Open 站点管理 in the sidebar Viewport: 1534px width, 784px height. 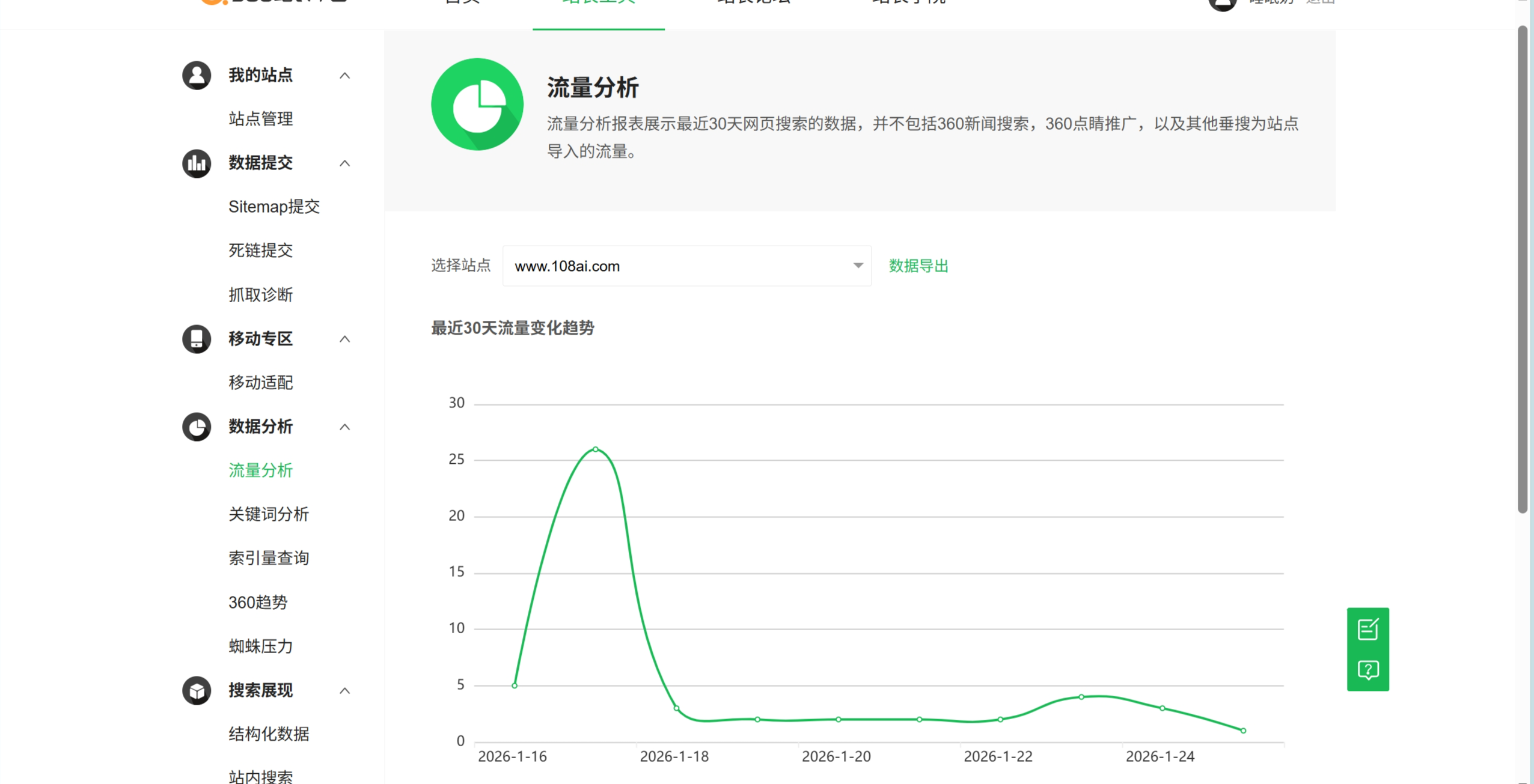point(261,119)
